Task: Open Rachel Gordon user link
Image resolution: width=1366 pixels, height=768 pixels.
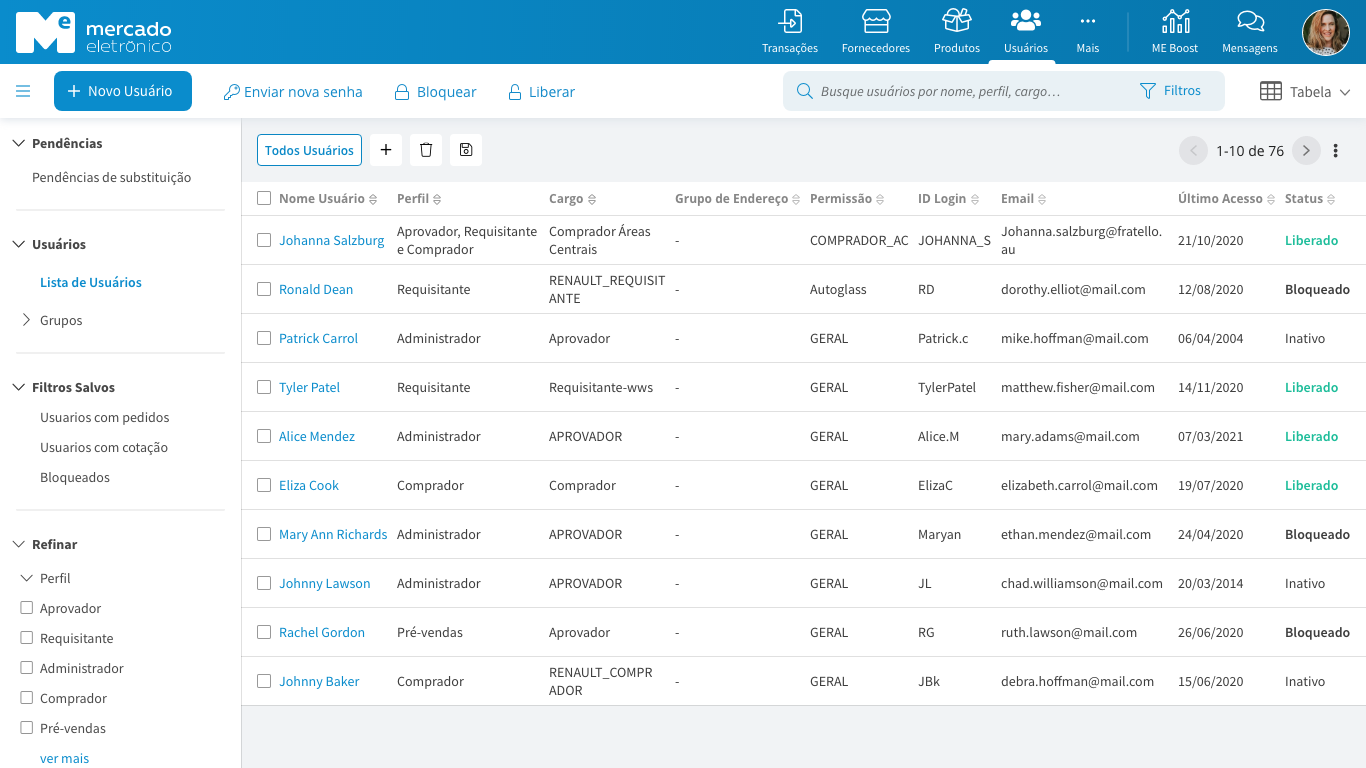Action: pyautogui.click(x=322, y=632)
